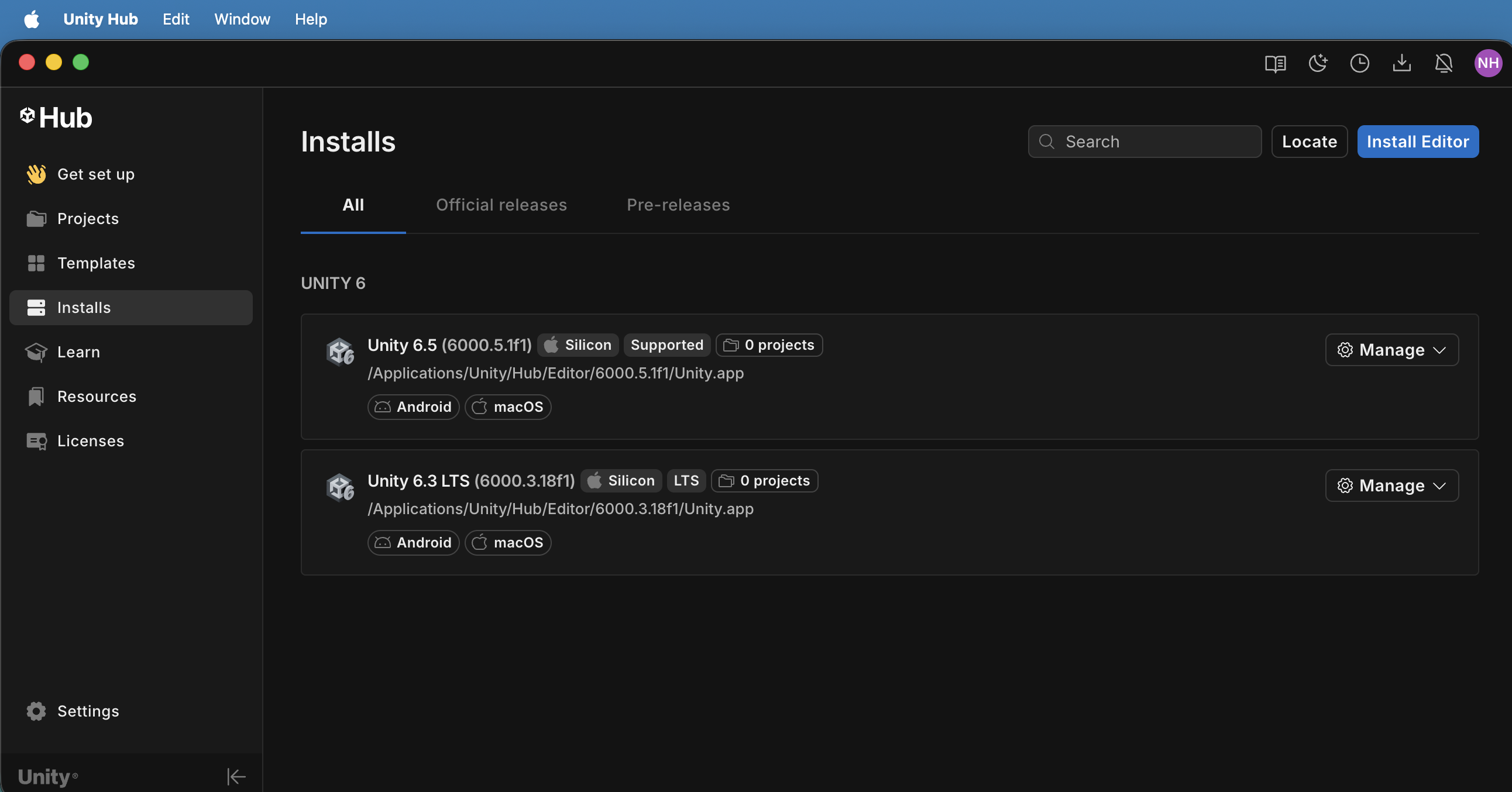
Task: Click Android module tag under Unity 6.5
Action: tap(413, 407)
